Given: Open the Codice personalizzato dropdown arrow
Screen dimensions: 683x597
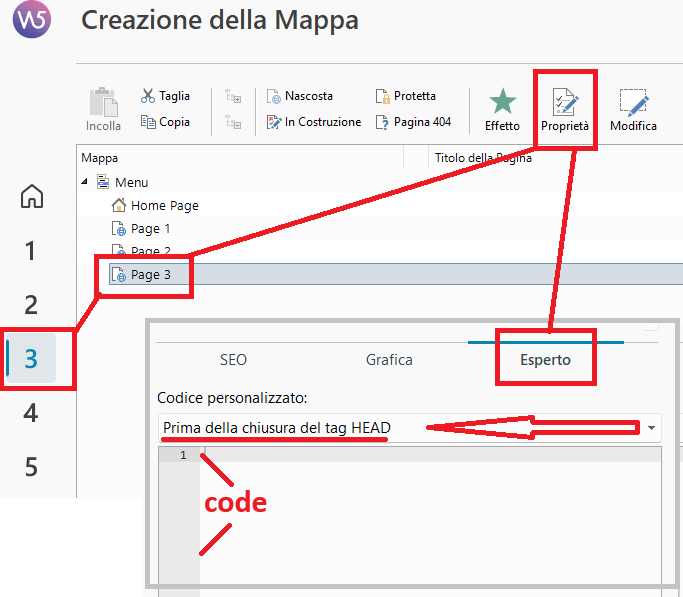Looking at the screenshot, I should click(651, 428).
